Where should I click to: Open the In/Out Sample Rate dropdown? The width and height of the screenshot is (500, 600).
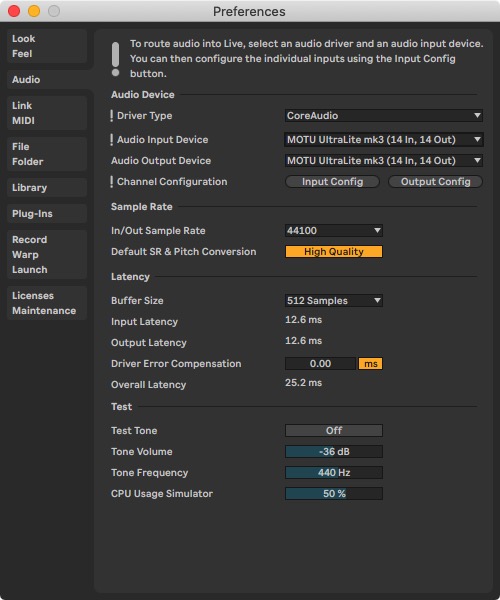334,230
